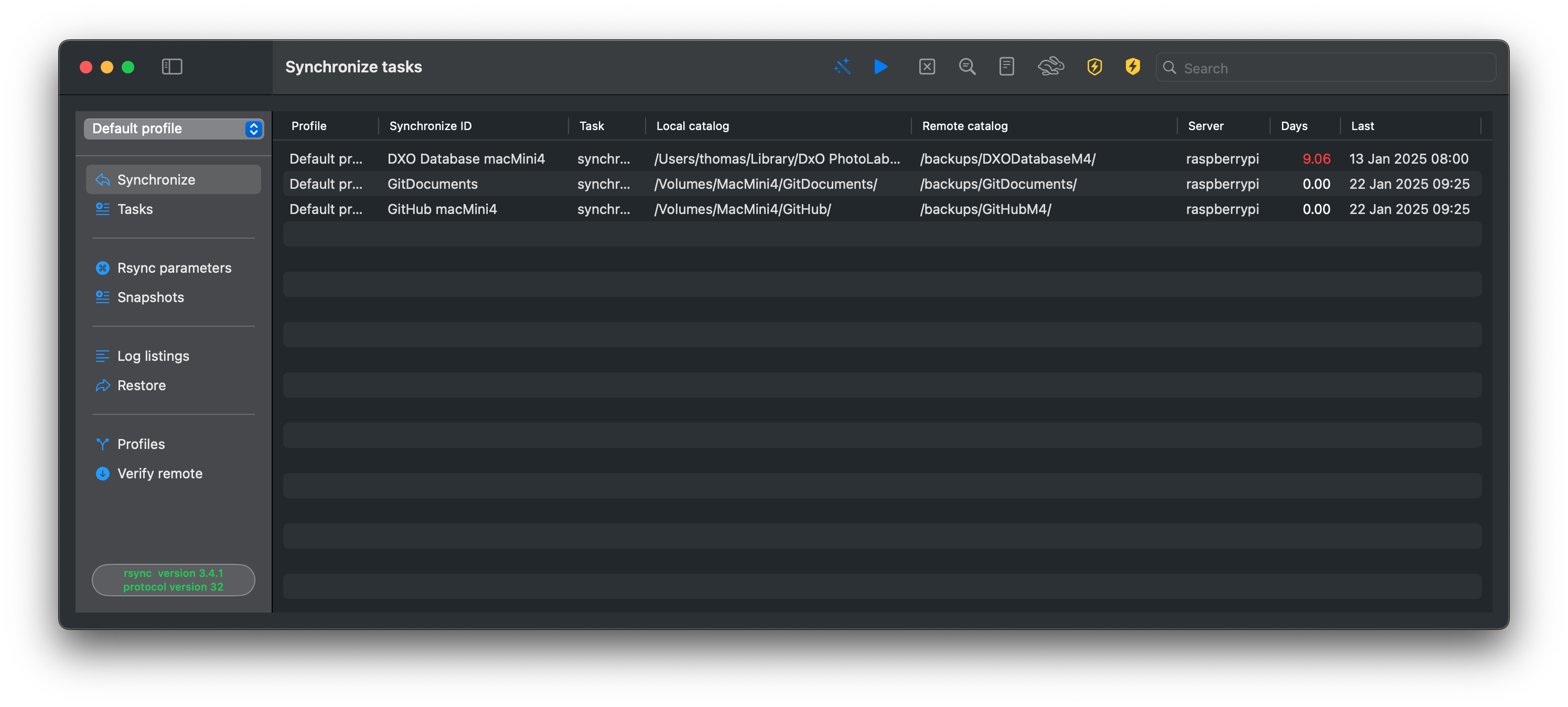Image resolution: width=1568 pixels, height=707 pixels.
Task: Click the boxed X reset icon
Action: (927, 67)
